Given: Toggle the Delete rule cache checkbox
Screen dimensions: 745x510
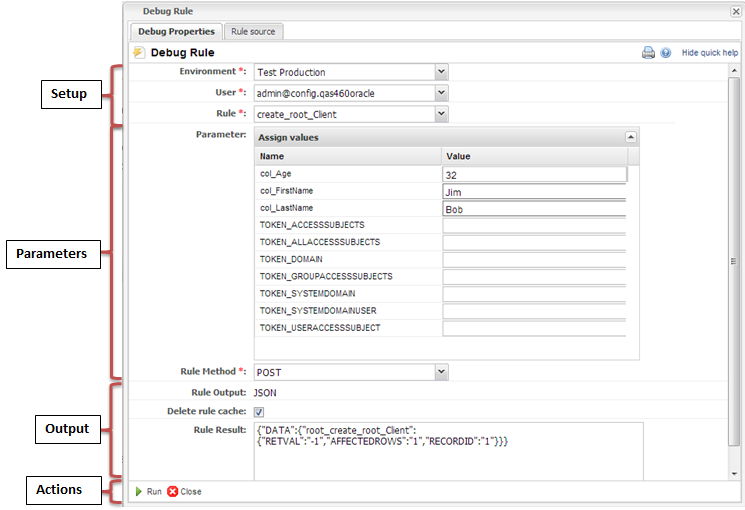Looking at the screenshot, I should (x=259, y=412).
